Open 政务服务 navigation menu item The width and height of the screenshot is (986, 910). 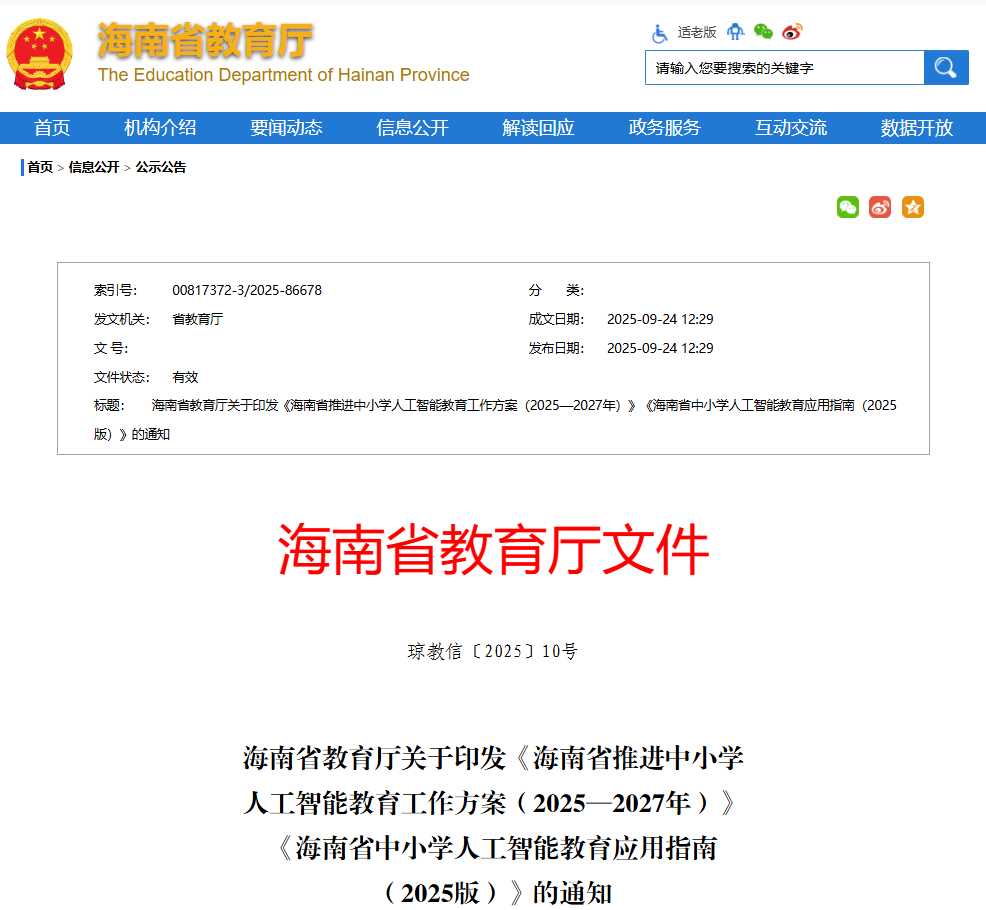pos(664,128)
